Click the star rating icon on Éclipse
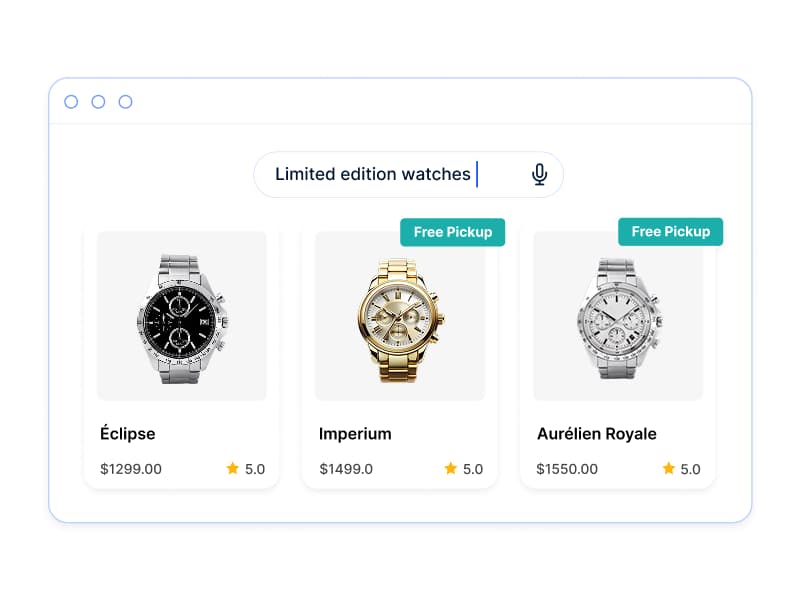Viewport: 800px width, 600px height. point(233,468)
